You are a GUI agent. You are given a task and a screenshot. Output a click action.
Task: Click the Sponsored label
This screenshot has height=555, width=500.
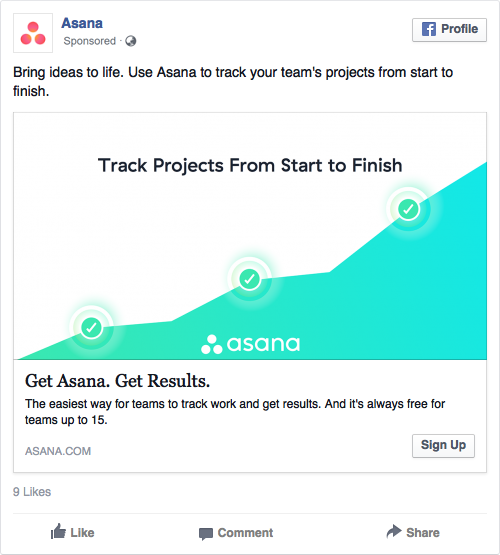point(90,41)
